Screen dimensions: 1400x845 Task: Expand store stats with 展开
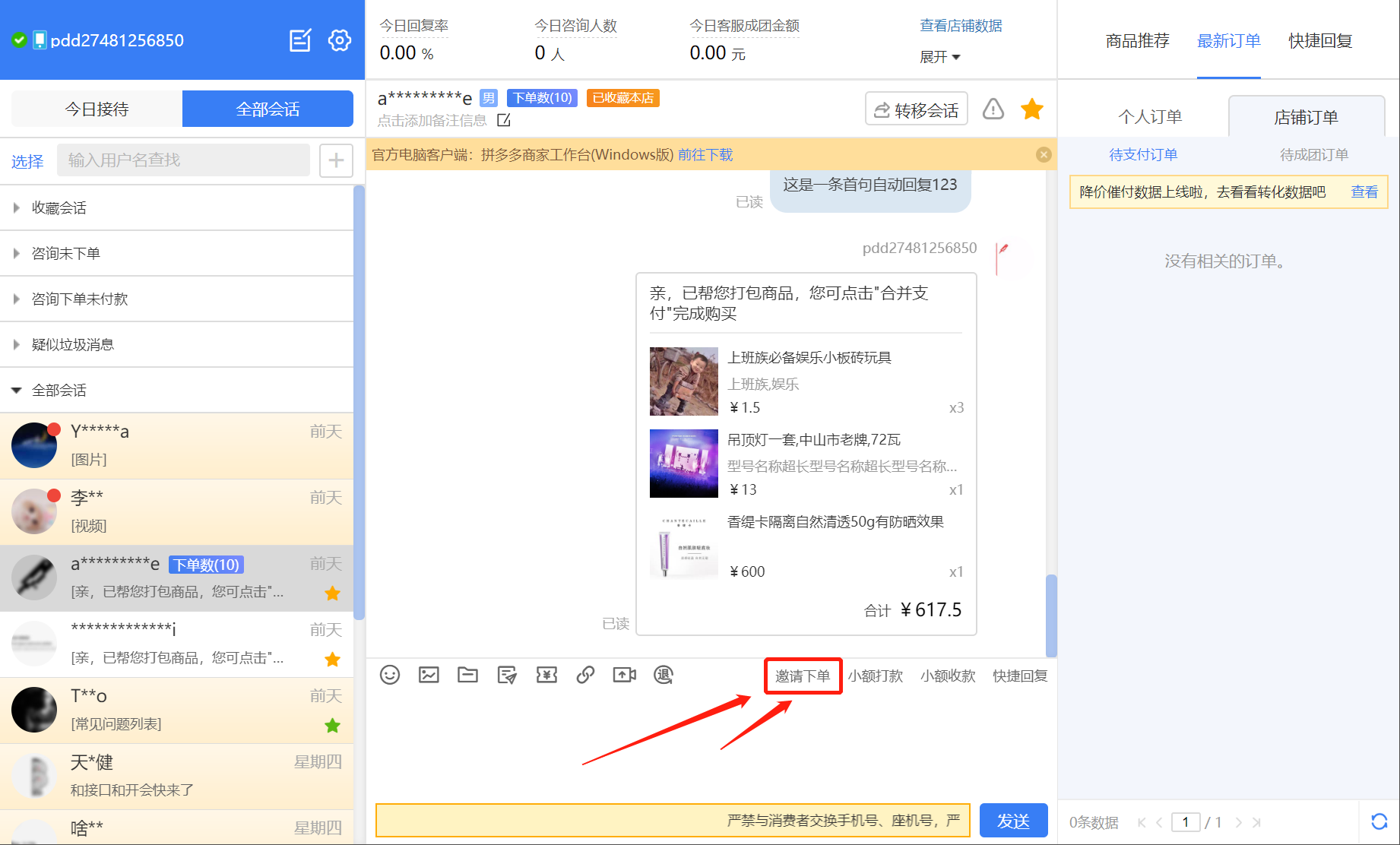940,57
